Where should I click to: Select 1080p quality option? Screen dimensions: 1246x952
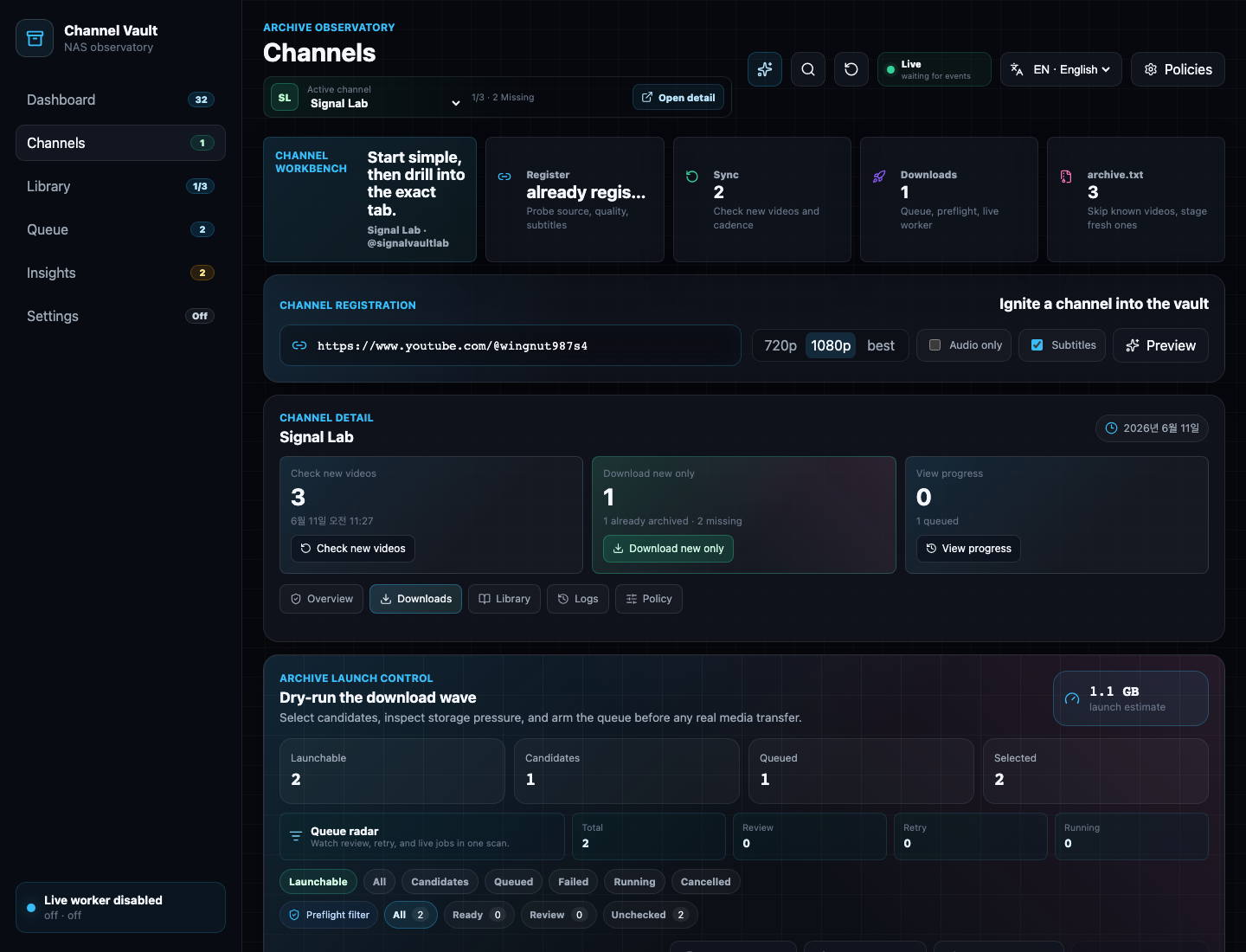click(x=831, y=345)
